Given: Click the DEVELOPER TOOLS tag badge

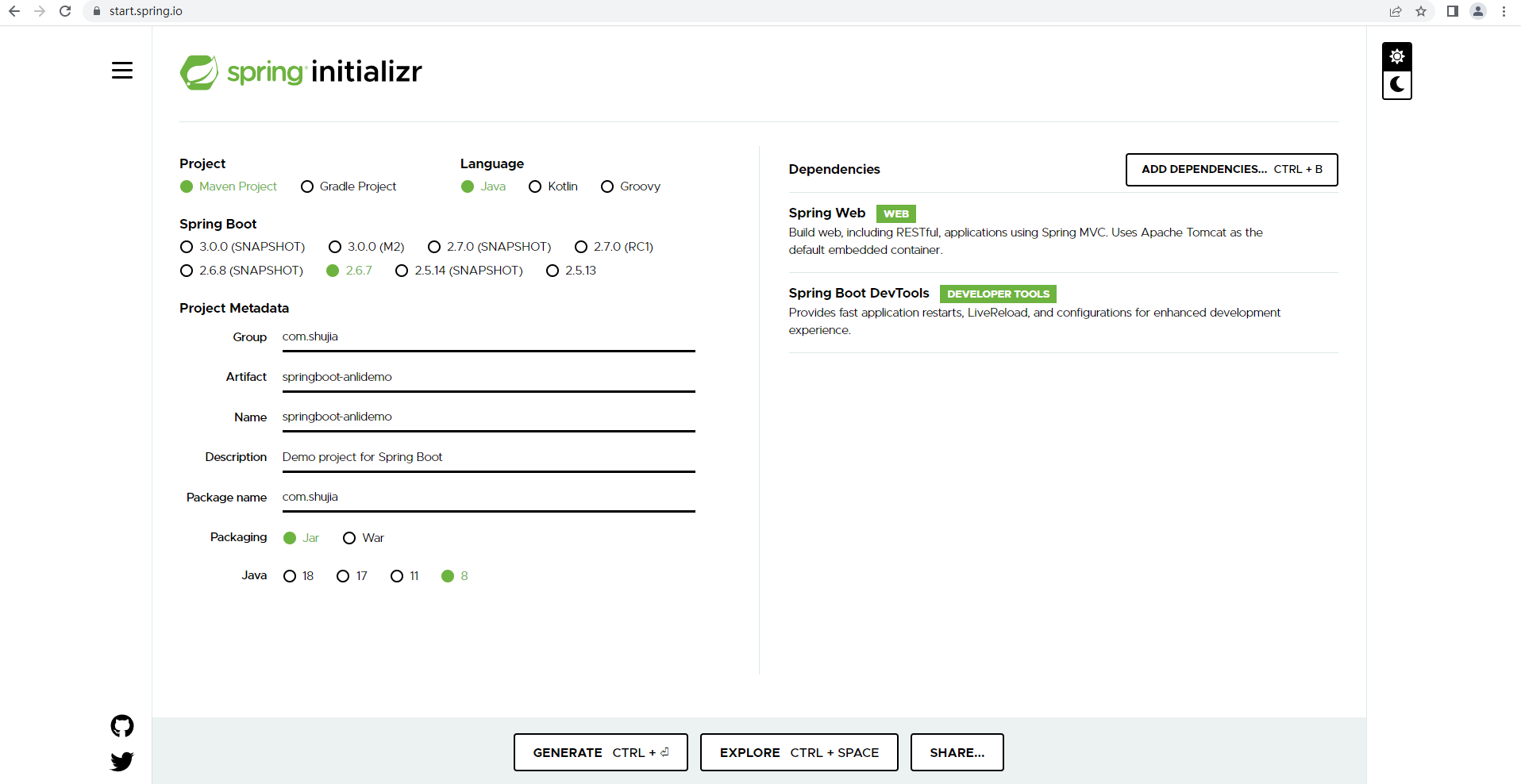Looking at the screenshot, I should pyautogui.click(x=998, y=294).
